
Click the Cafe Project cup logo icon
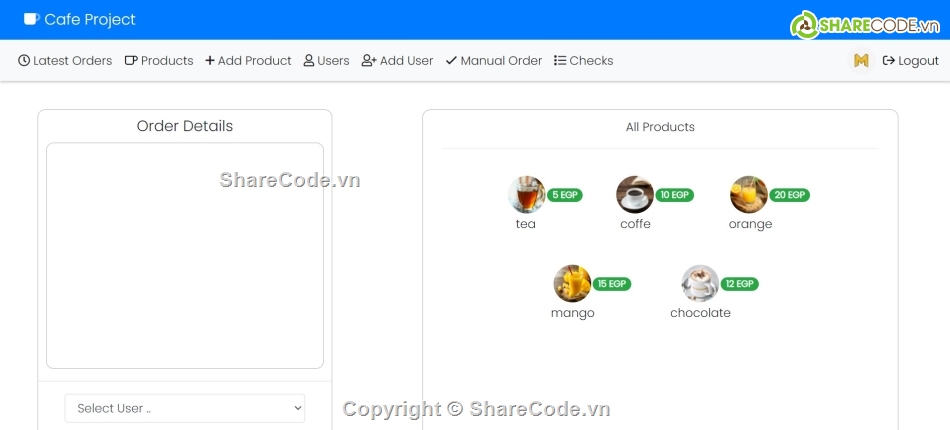point(32,19)
